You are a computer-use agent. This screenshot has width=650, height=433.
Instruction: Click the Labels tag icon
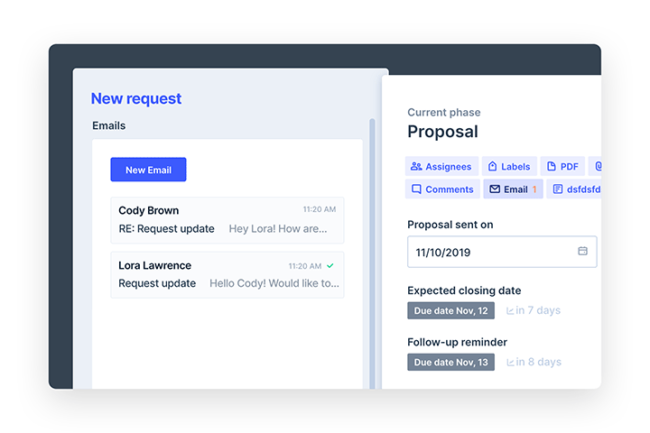(x=492, y=166)
